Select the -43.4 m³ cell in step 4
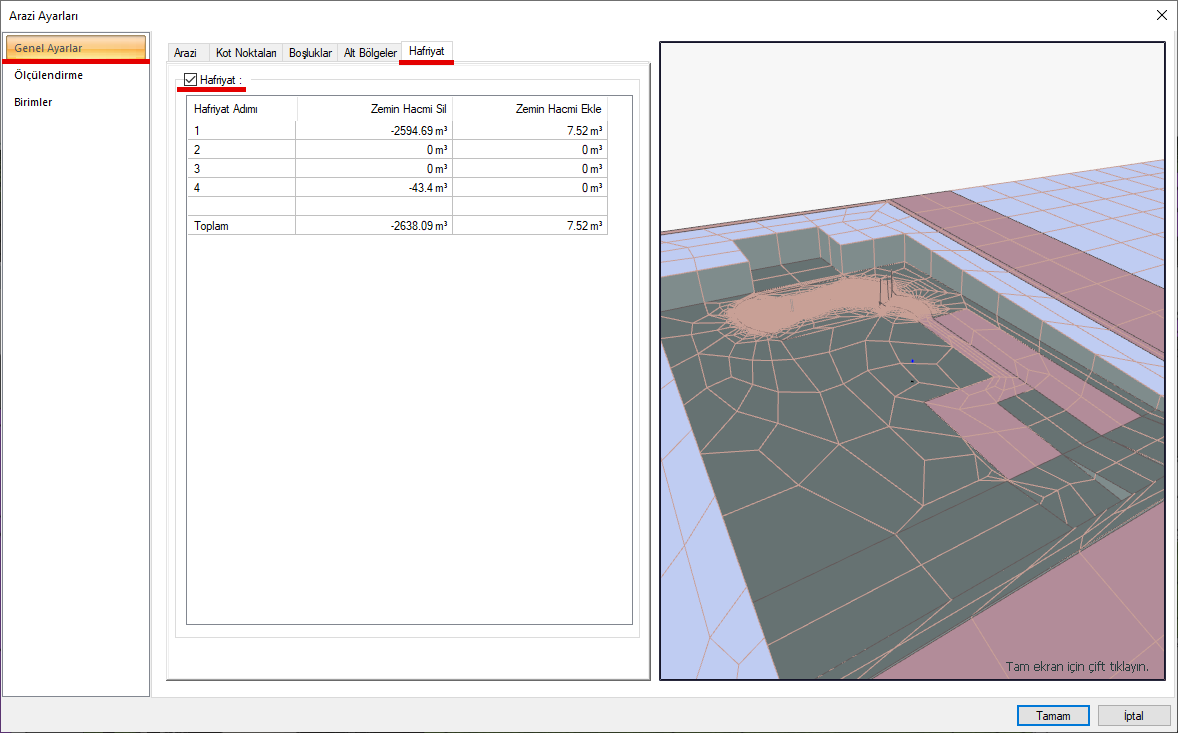This screenshot has height=733, width=1178. click(375, 188)
